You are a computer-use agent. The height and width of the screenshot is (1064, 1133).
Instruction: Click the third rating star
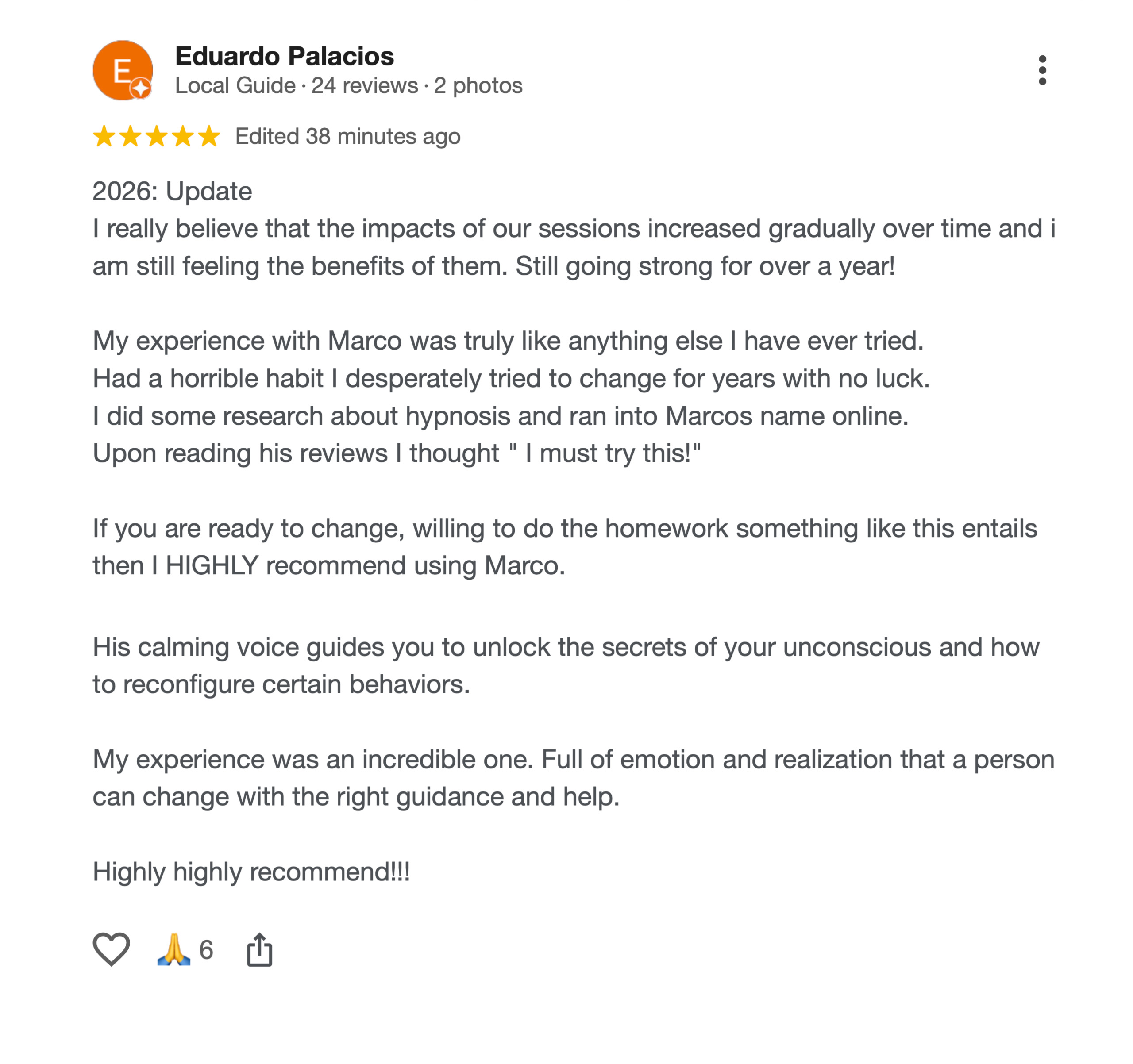(x=157, y=136)
